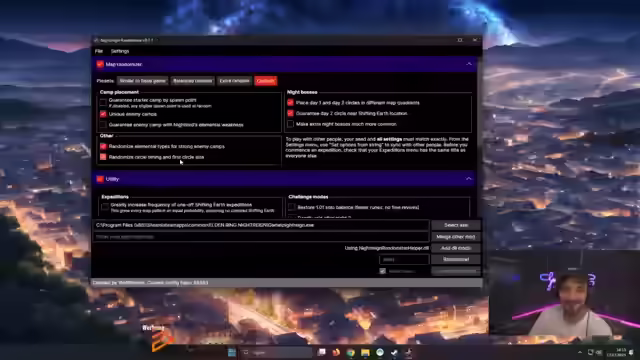Click the Select exe button

point(456,225)
